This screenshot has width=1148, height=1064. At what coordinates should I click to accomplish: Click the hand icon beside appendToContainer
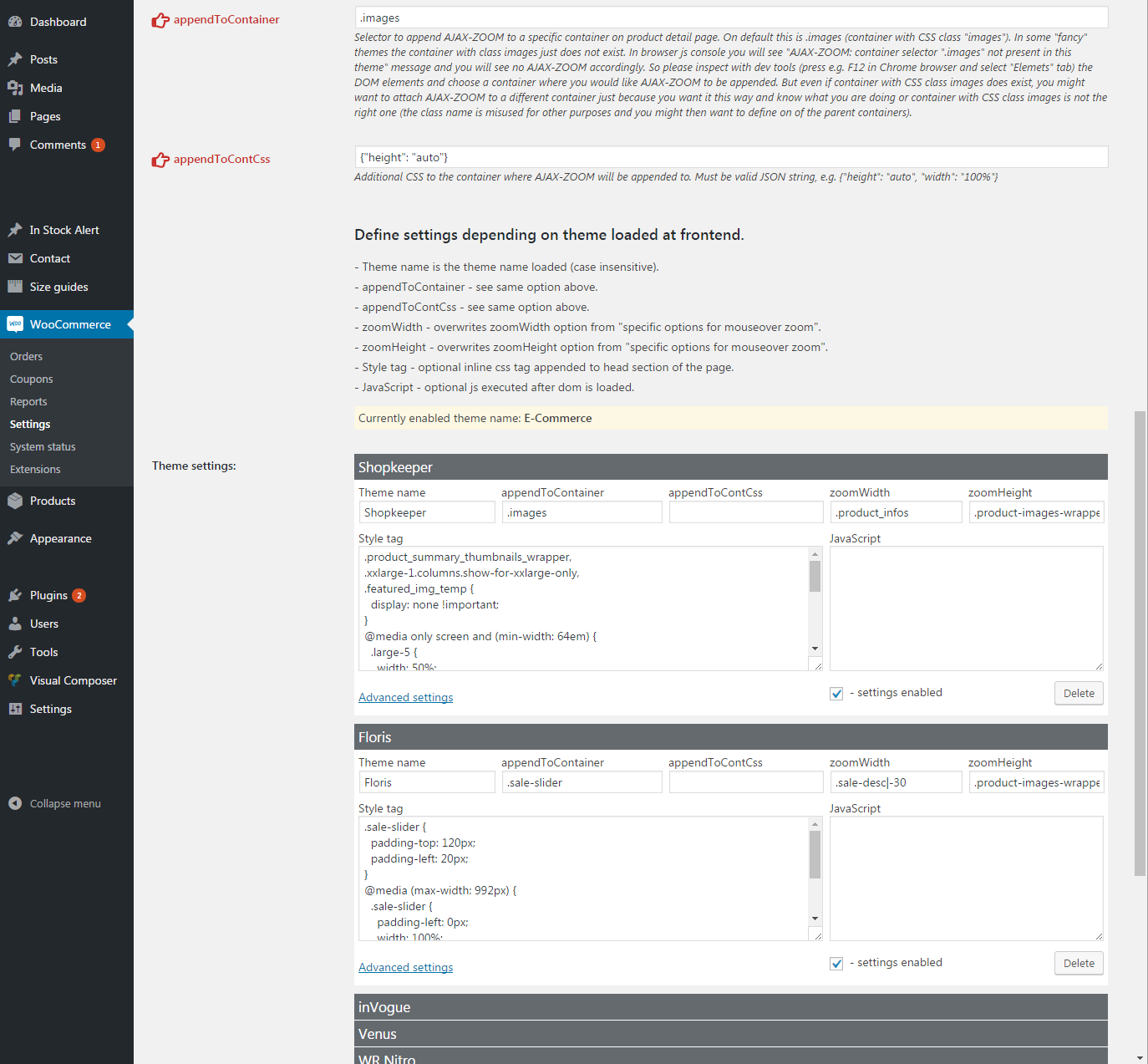tap(160, 20)
